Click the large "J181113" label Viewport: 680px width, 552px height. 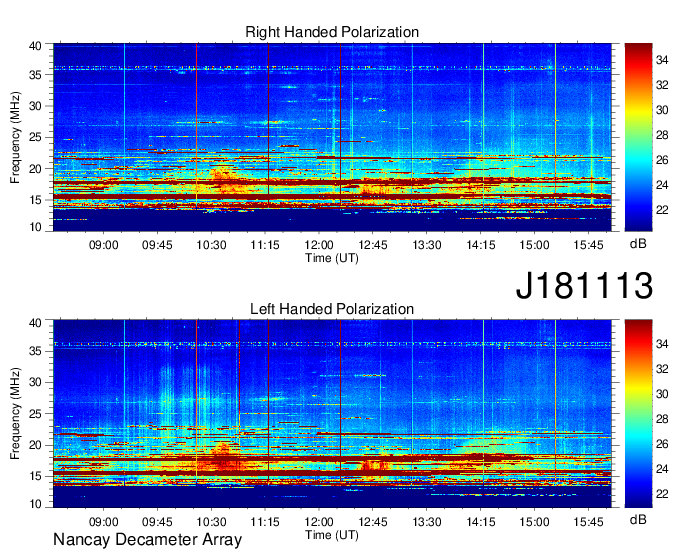(584, 285)
